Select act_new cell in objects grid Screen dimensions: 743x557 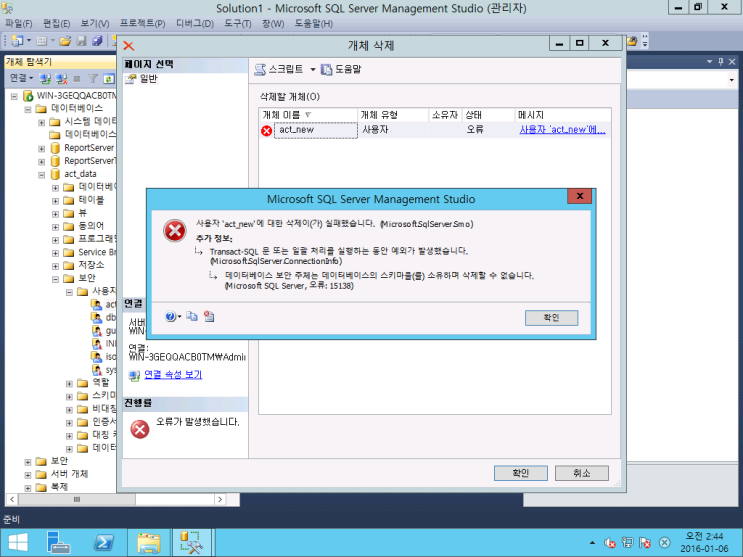pos(316,130)
